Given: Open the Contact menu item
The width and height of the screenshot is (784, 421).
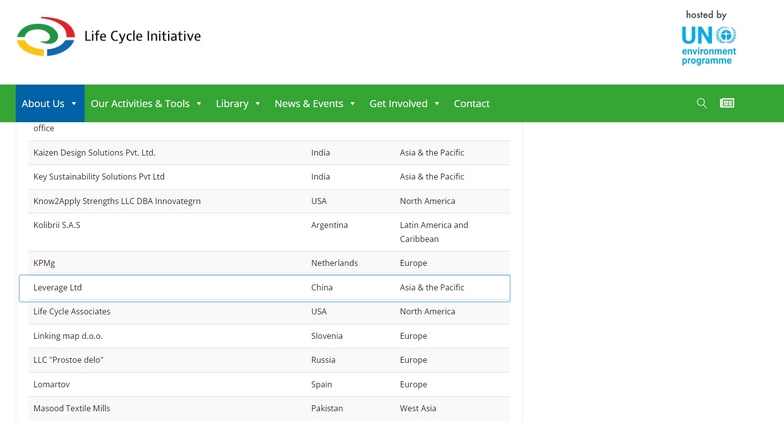Looking at the screenshot, I should coord(471,104).
